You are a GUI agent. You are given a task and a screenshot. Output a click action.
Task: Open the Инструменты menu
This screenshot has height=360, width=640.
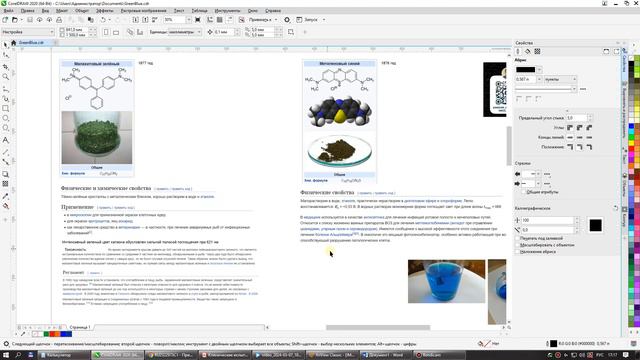(227, 11)
